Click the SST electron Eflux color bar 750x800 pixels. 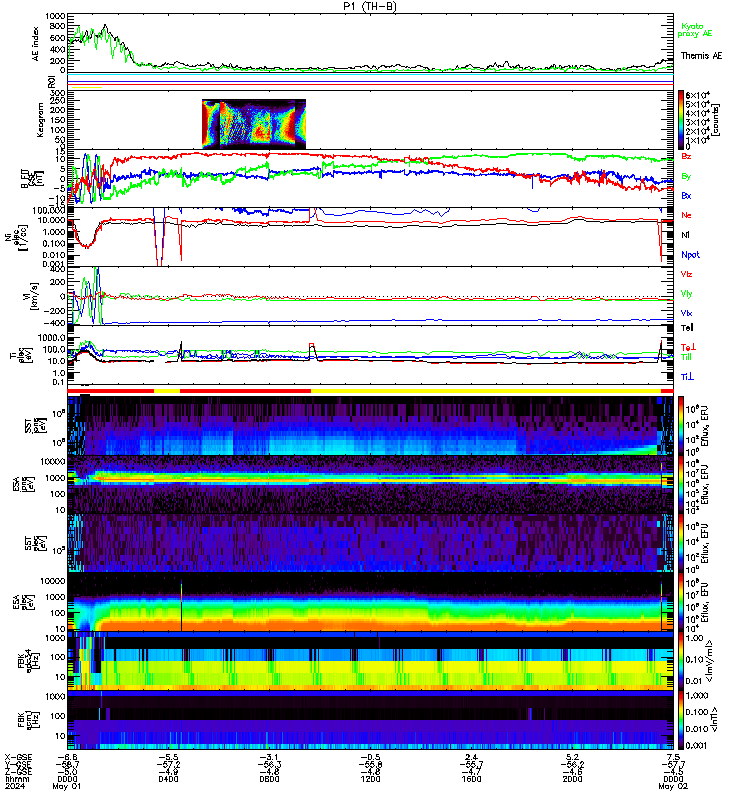tap(681, 543)
